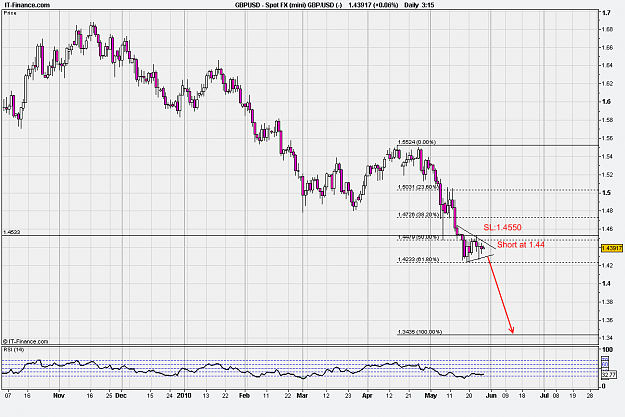The width and height of the screenshot is (625, 417).
Task: Click the '1.5031 (23.60%)' Fibonacci label
Action: click(x=418, y=187)
